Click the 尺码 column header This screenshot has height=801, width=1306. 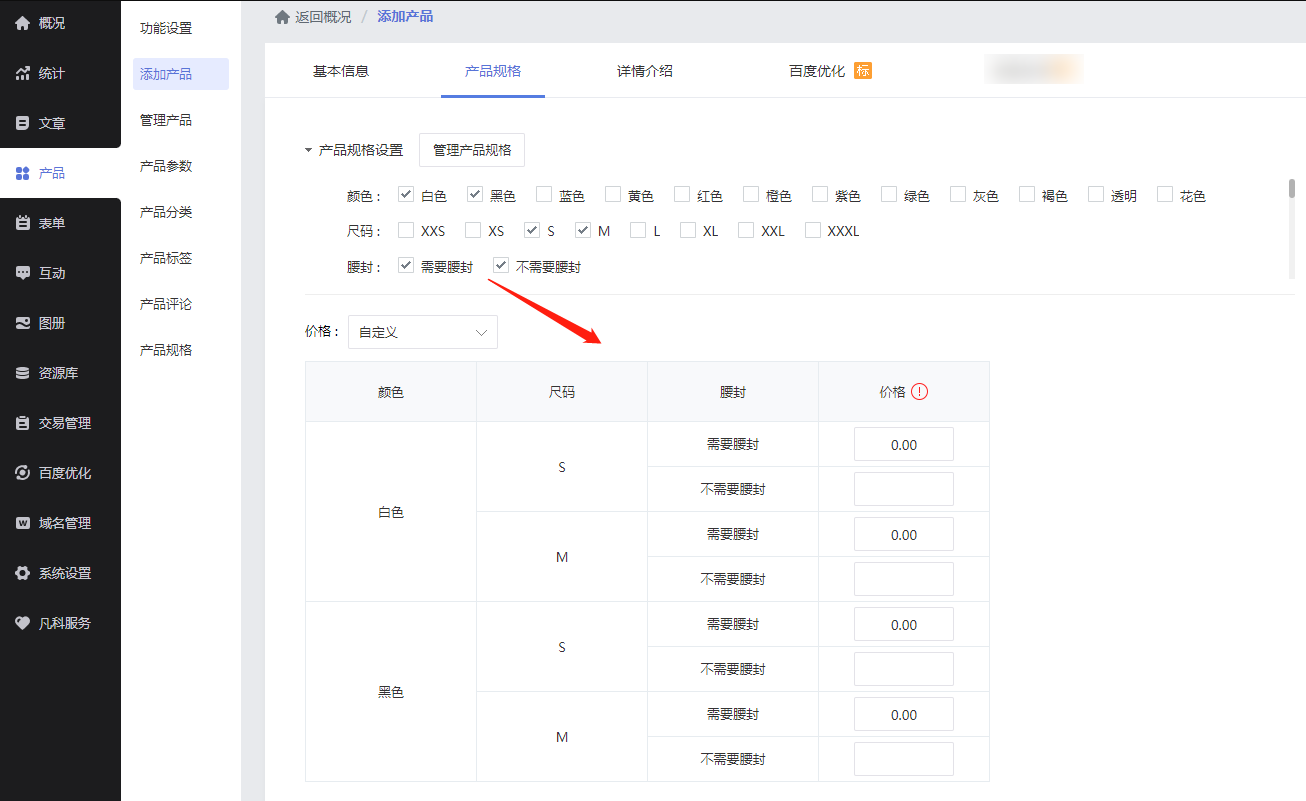pyautogui.click(x=562, y=392)
